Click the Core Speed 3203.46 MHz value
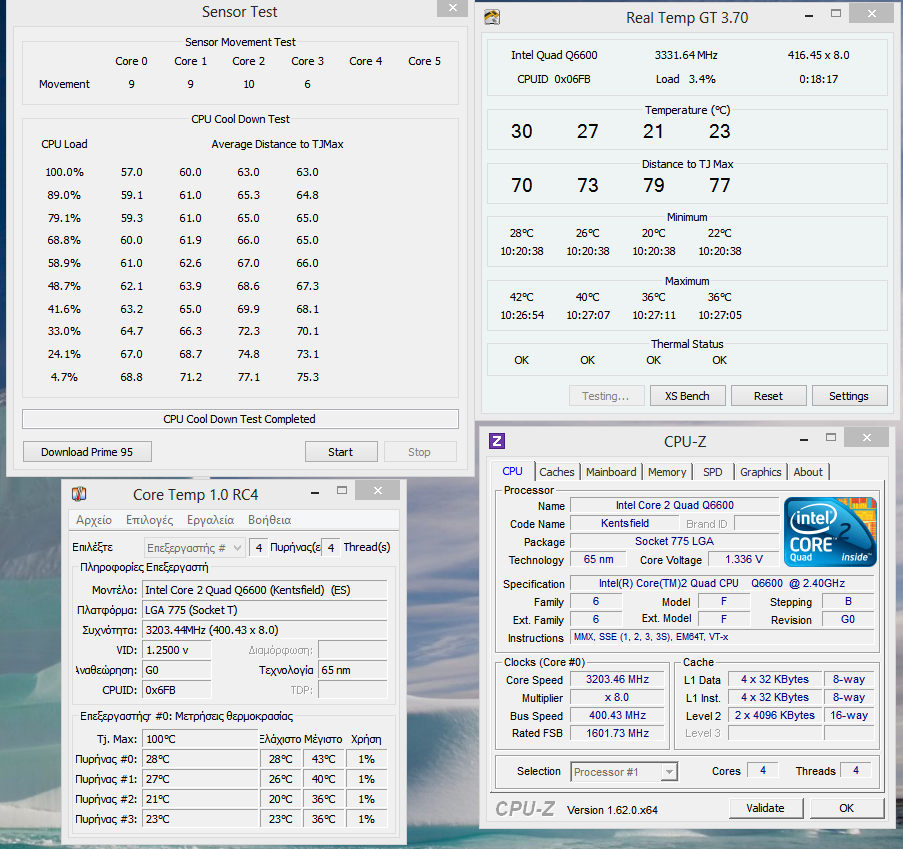 pos(617,680)
